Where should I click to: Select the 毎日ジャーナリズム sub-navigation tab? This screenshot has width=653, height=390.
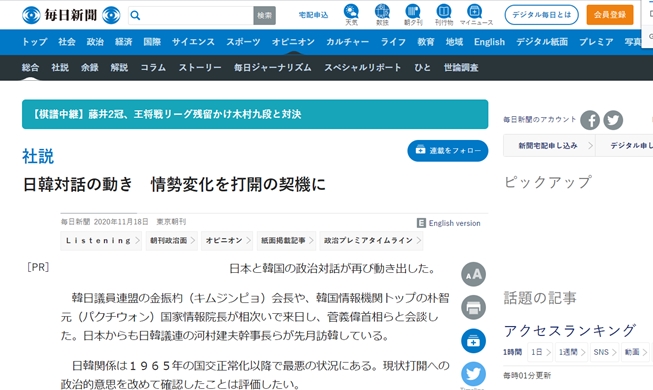(x=272, y=68)
